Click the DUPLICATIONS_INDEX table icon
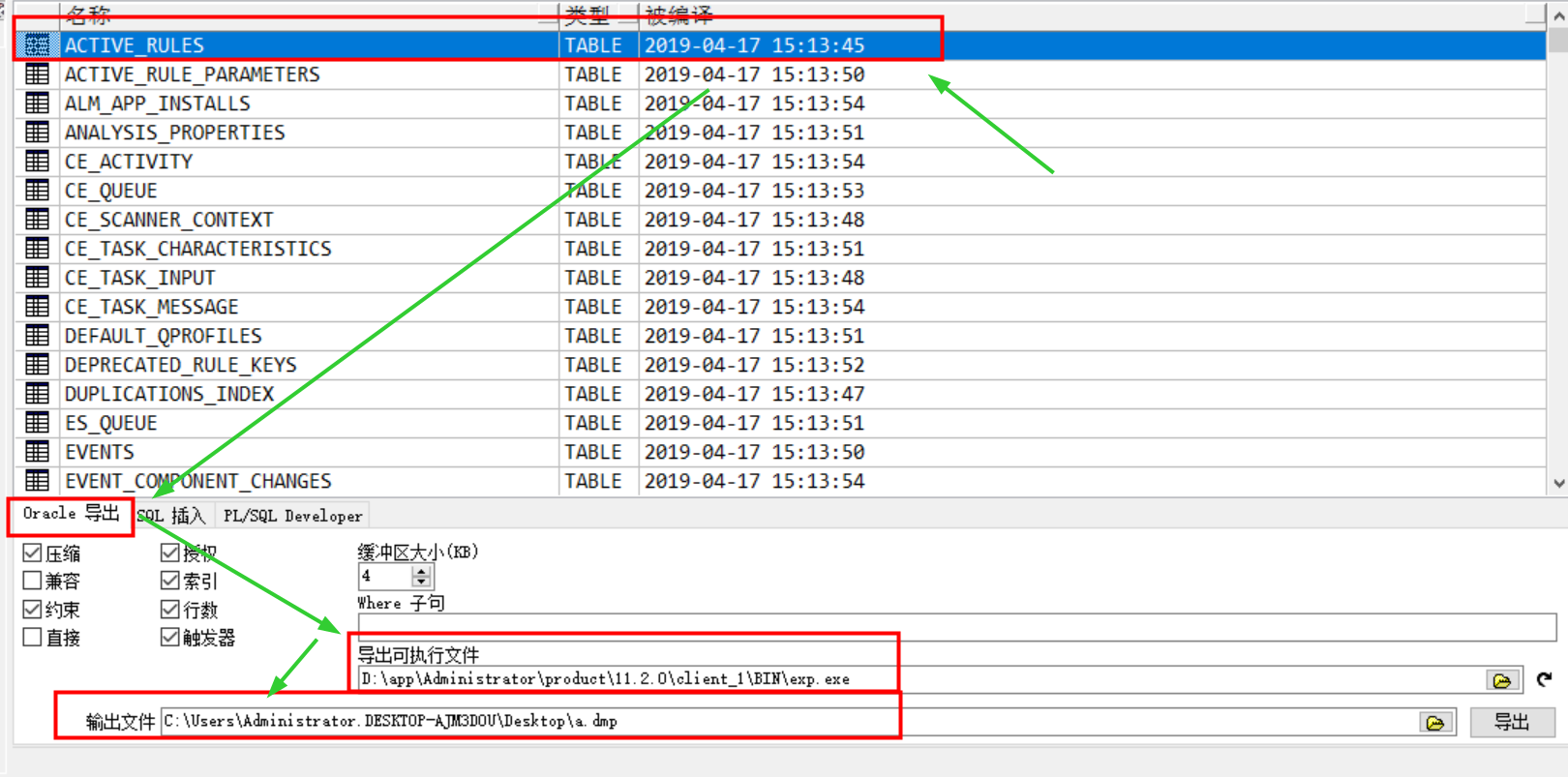This screenshot has height=777, width=1568. click(37, 393)
